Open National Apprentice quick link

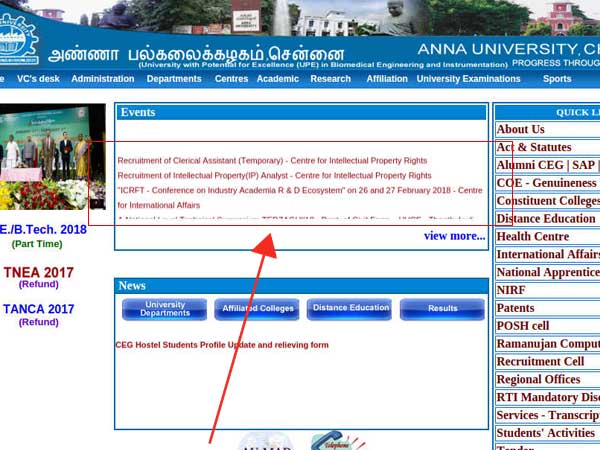547,272
